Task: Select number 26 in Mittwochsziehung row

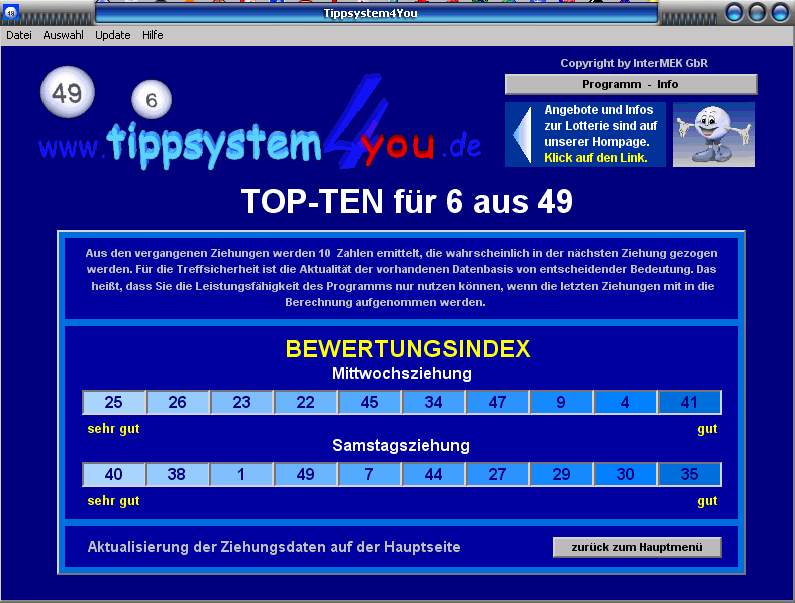Action: pyautogui.click(x=178, y=402)
